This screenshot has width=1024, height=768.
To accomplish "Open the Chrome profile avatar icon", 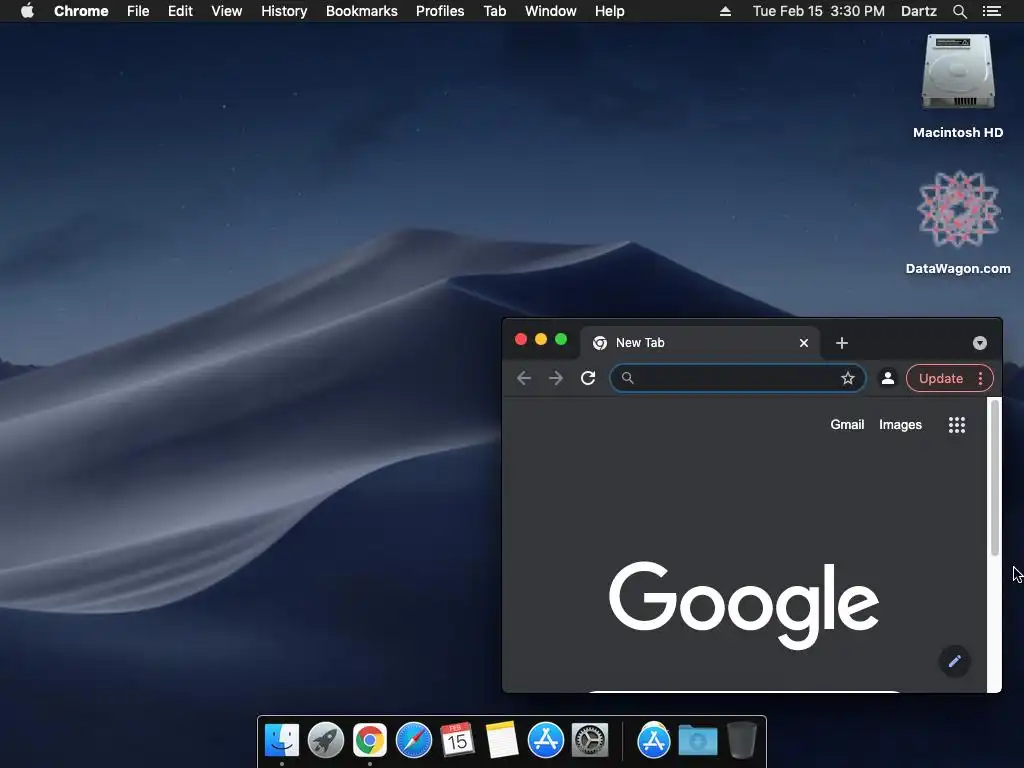I will 888,378.
